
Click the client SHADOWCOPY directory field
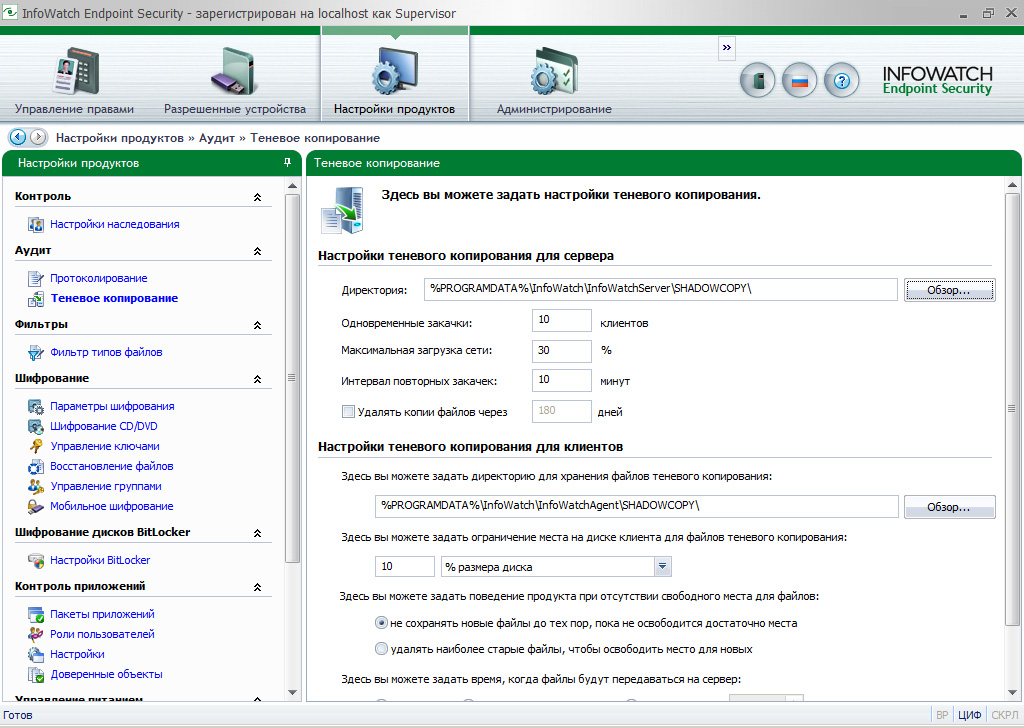637,506
